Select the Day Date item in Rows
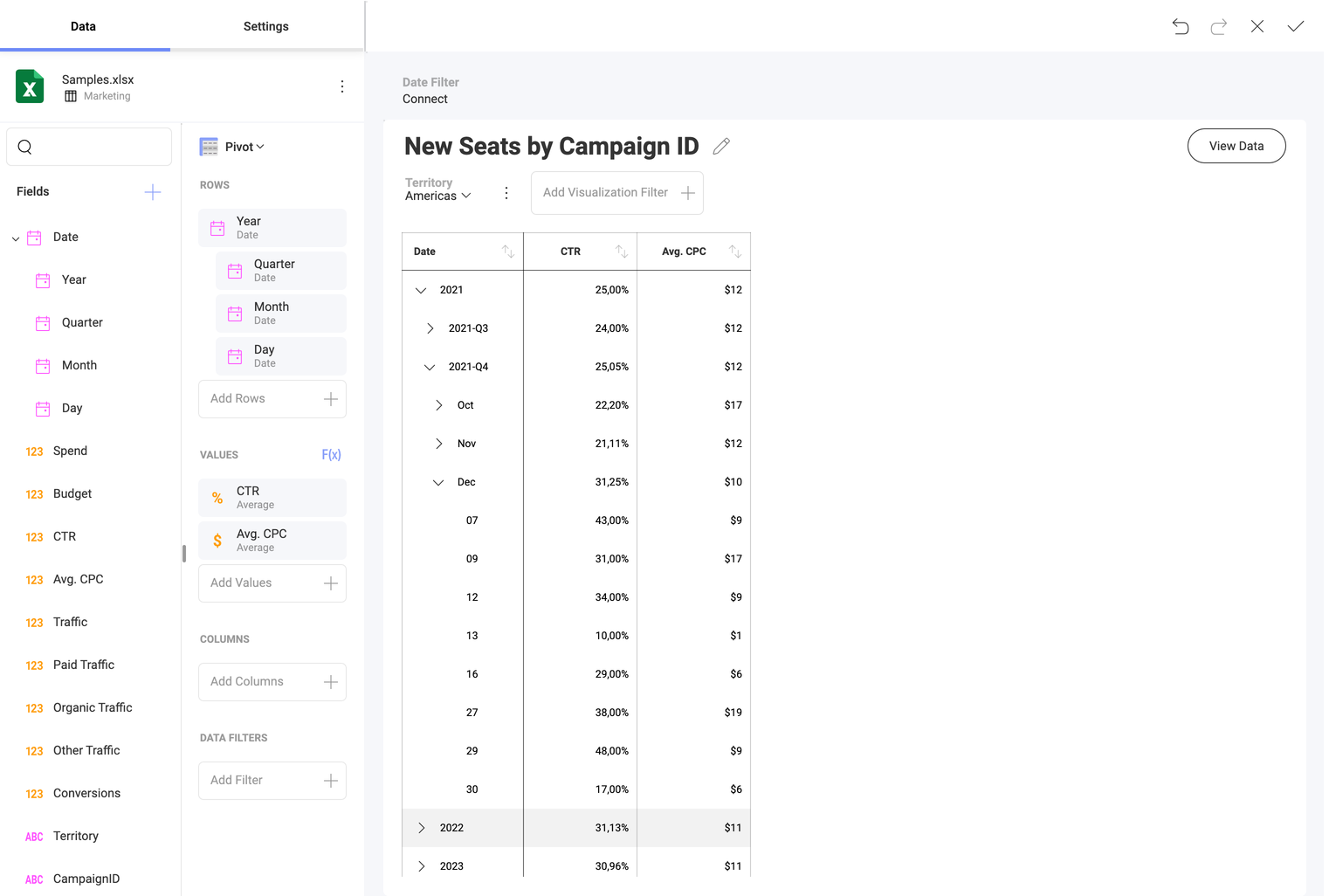Screen dimensions: 1329x896 [281, 356]
